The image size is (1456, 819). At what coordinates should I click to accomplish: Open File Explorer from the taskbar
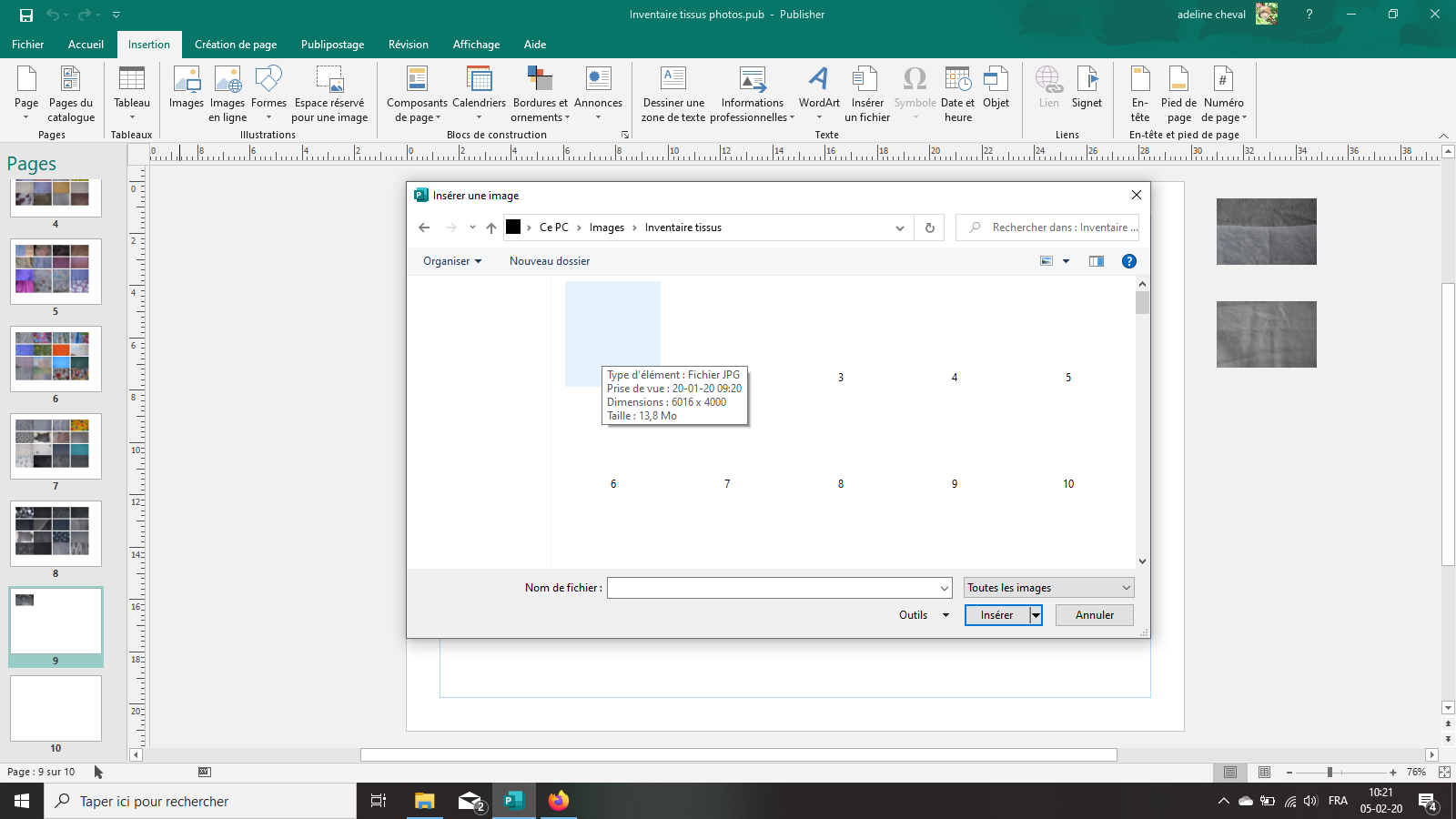click(x=424, y=801)
